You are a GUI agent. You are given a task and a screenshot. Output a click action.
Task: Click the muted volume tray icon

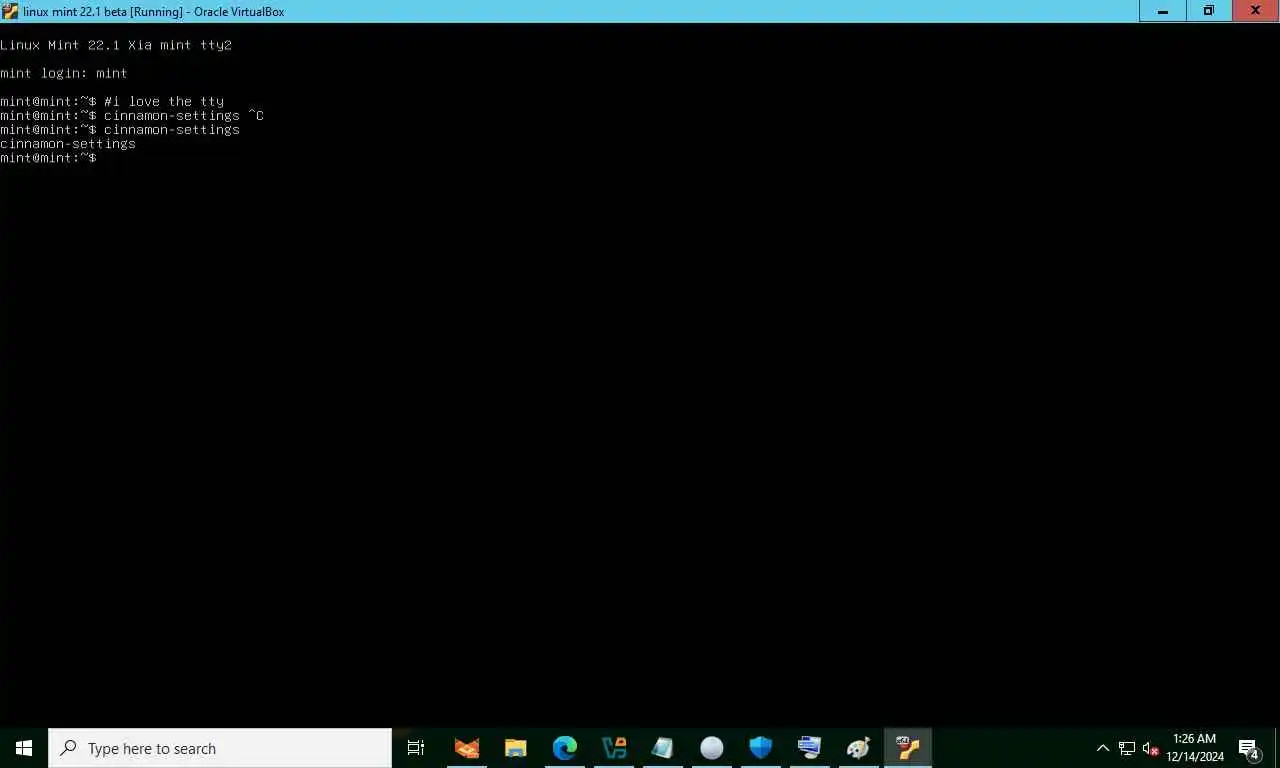(1150, 748)
